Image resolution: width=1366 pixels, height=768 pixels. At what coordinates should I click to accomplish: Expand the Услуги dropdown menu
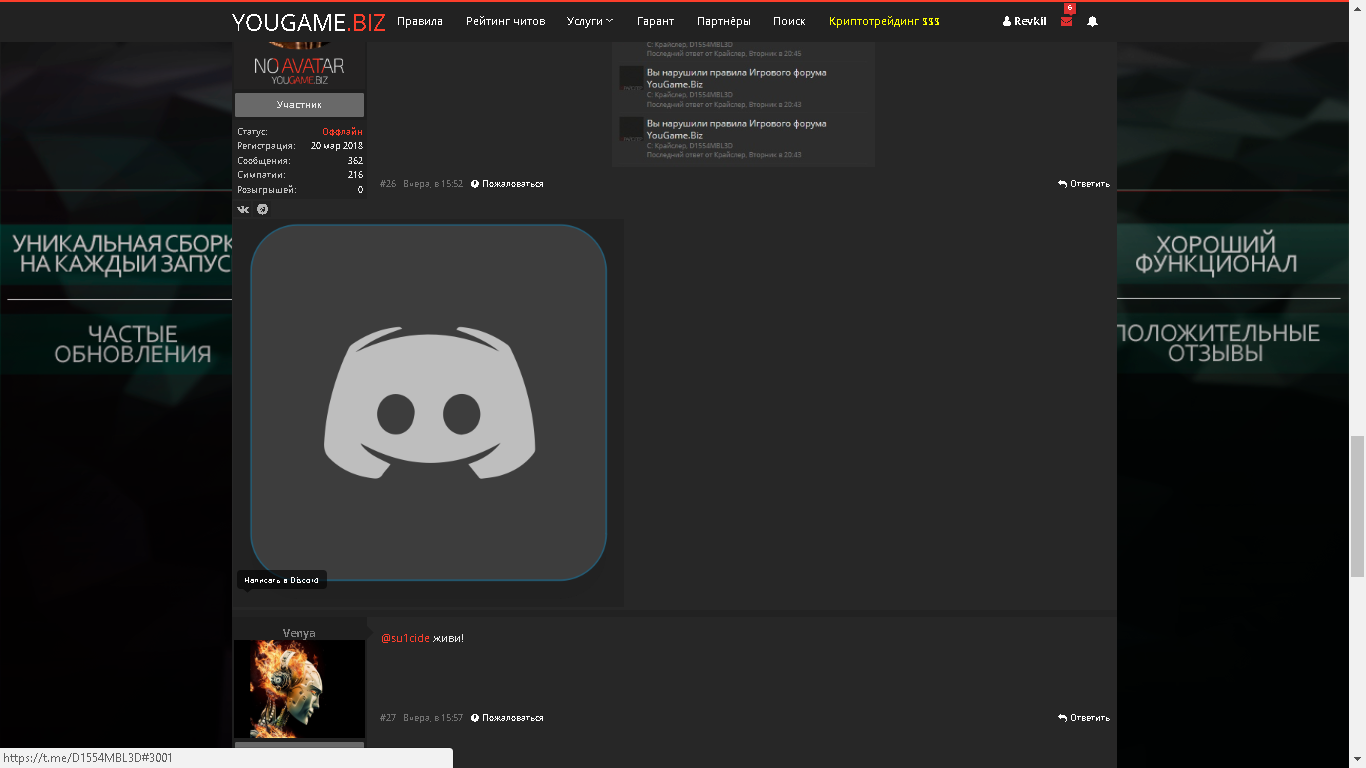pos(590,21)
